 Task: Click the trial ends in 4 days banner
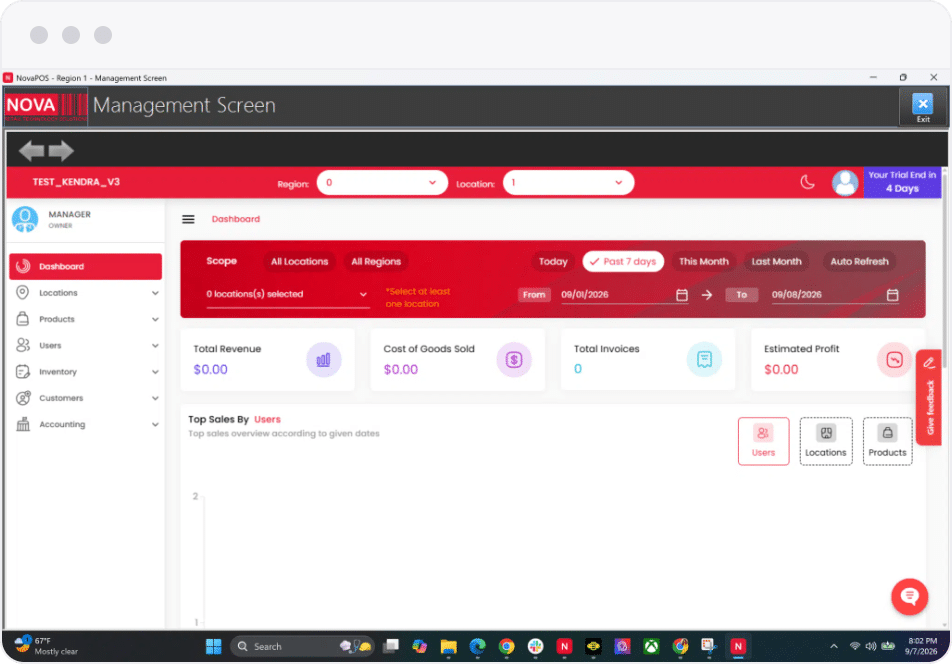click(x=902, y=182)
